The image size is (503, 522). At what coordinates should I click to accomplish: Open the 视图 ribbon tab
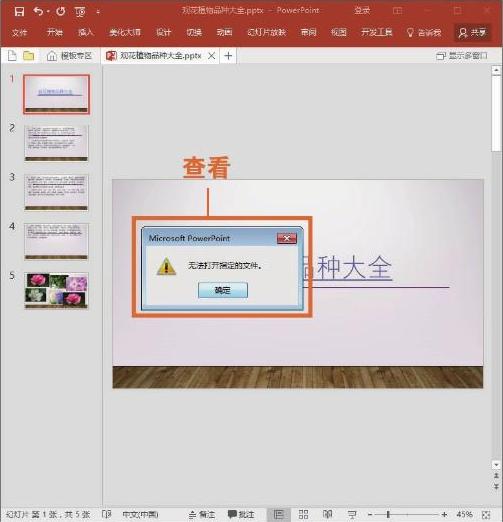[x=339, y=32]
